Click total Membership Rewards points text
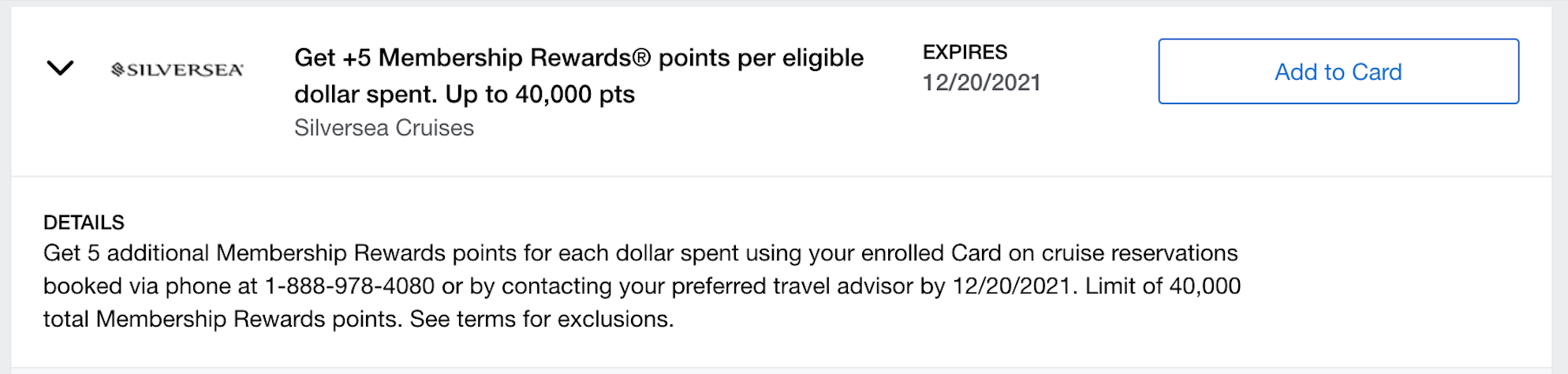 click(x=223, y=319)
